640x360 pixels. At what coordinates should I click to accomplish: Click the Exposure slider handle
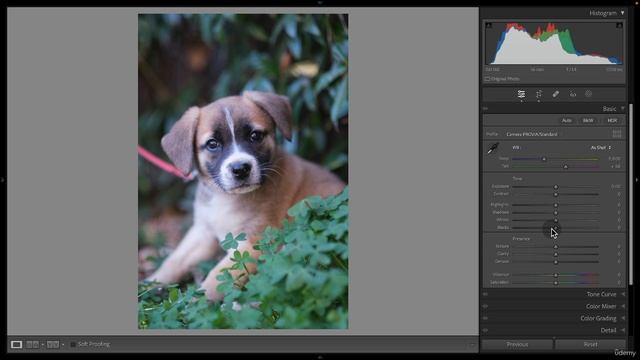pyautogui.click(x=556, y=187)
